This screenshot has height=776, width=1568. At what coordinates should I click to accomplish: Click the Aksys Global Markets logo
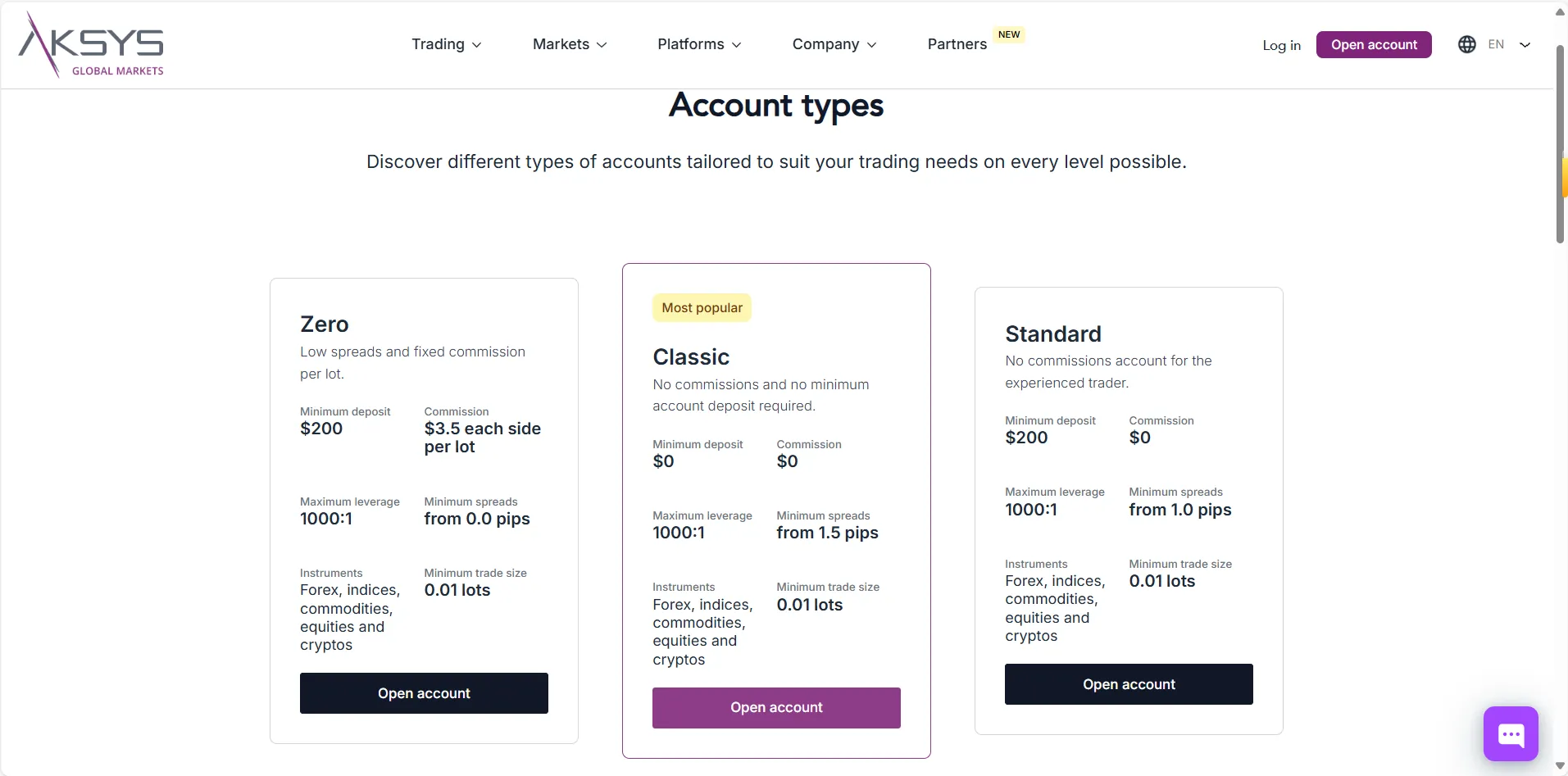click(91, 44)
